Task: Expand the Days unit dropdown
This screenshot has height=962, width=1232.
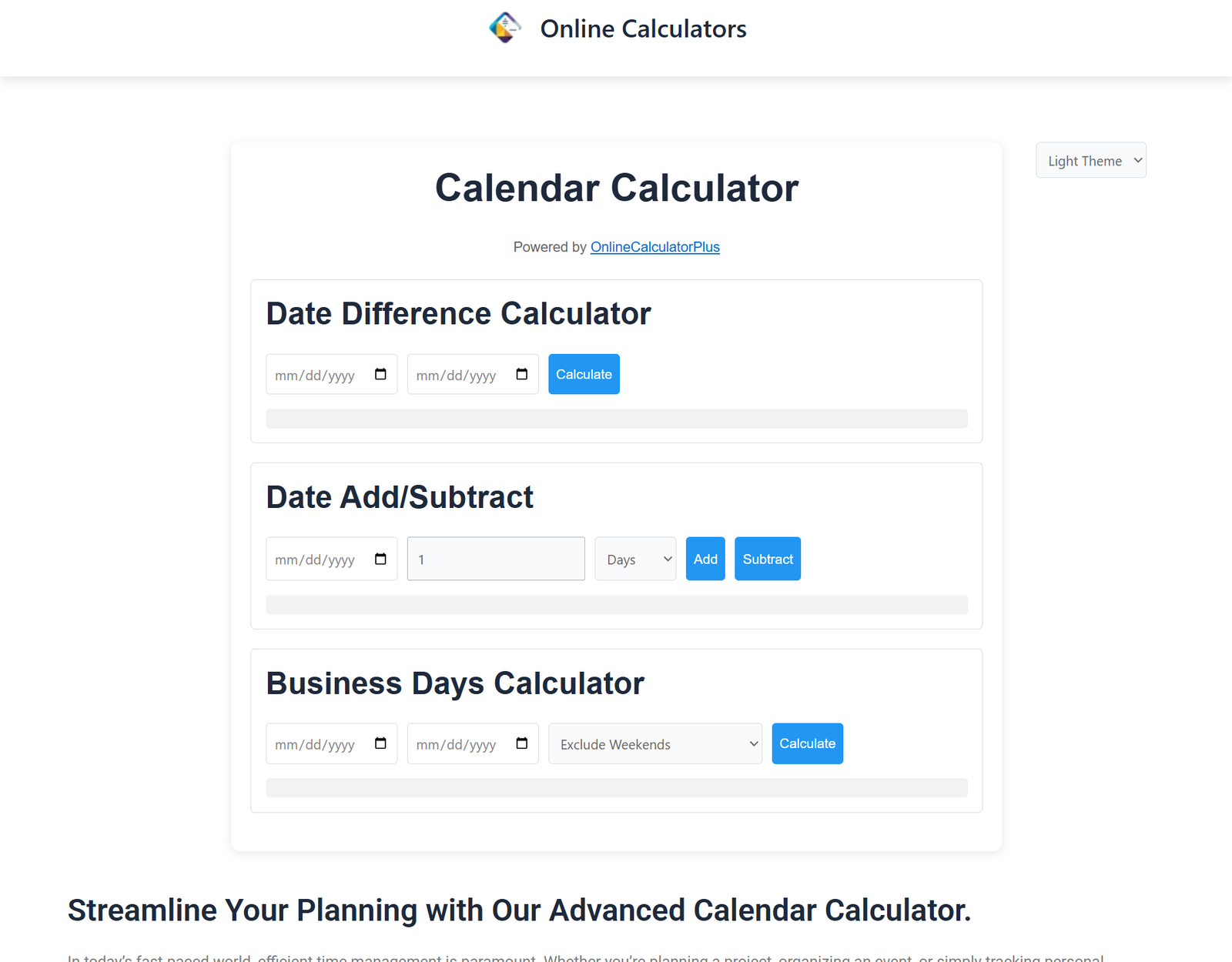Action: coord(635,559)
